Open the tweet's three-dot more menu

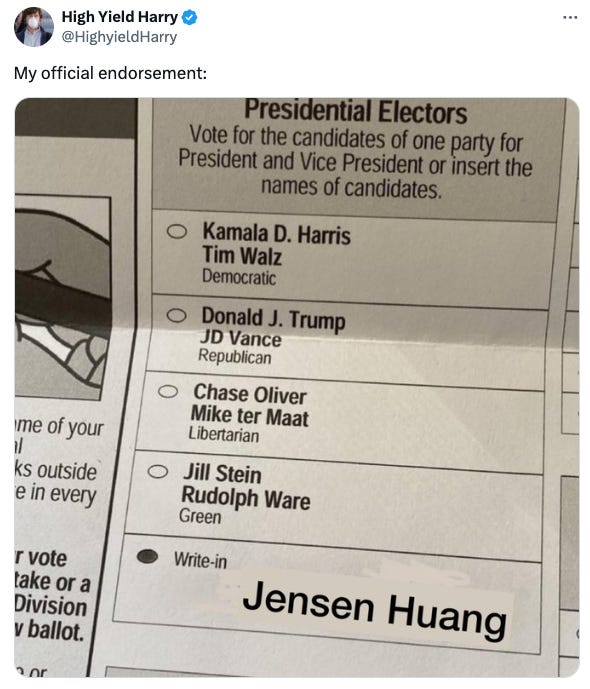pos(570,18)
